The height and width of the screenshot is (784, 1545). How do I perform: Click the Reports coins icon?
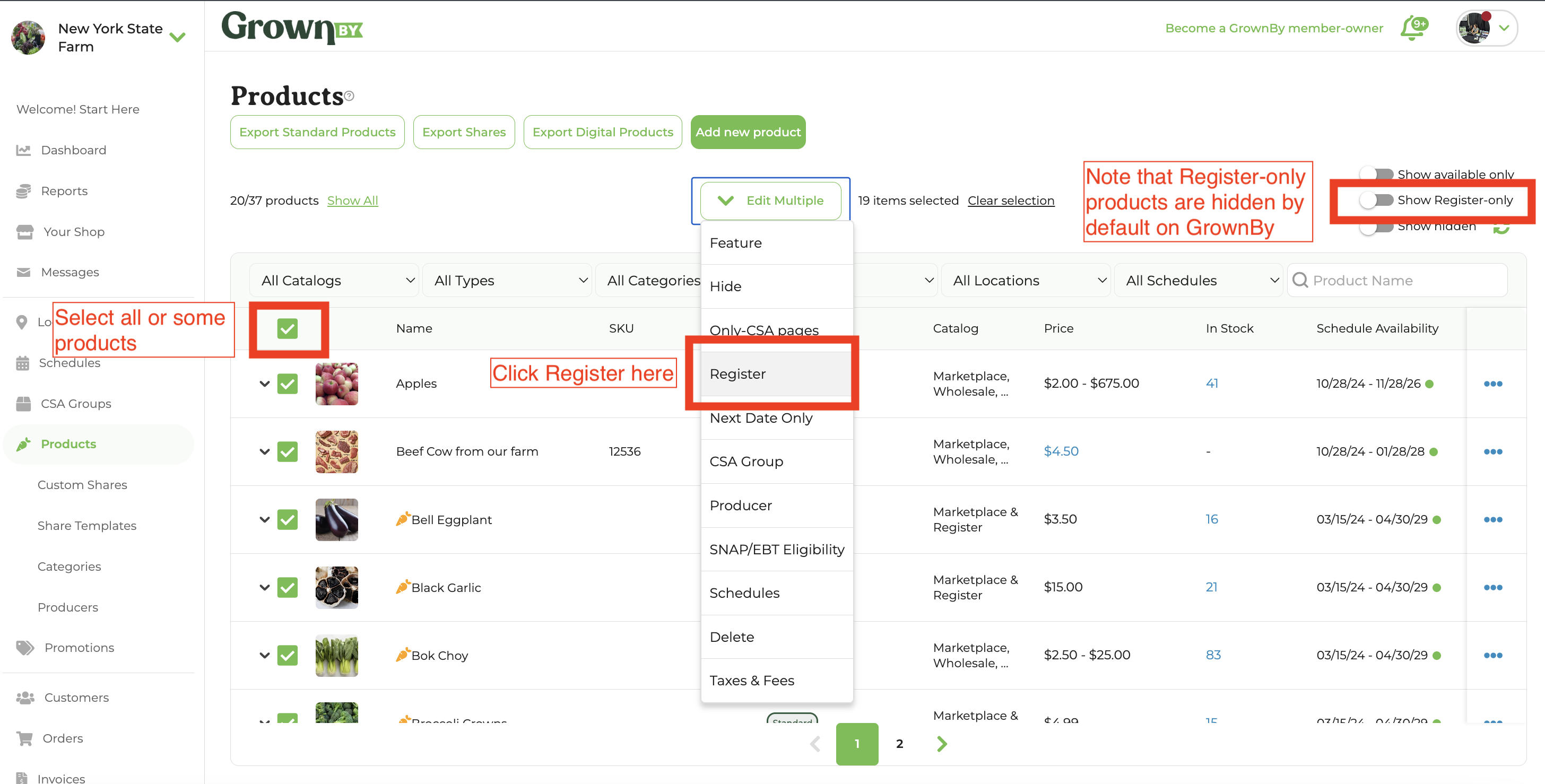[x=23, y=191]
